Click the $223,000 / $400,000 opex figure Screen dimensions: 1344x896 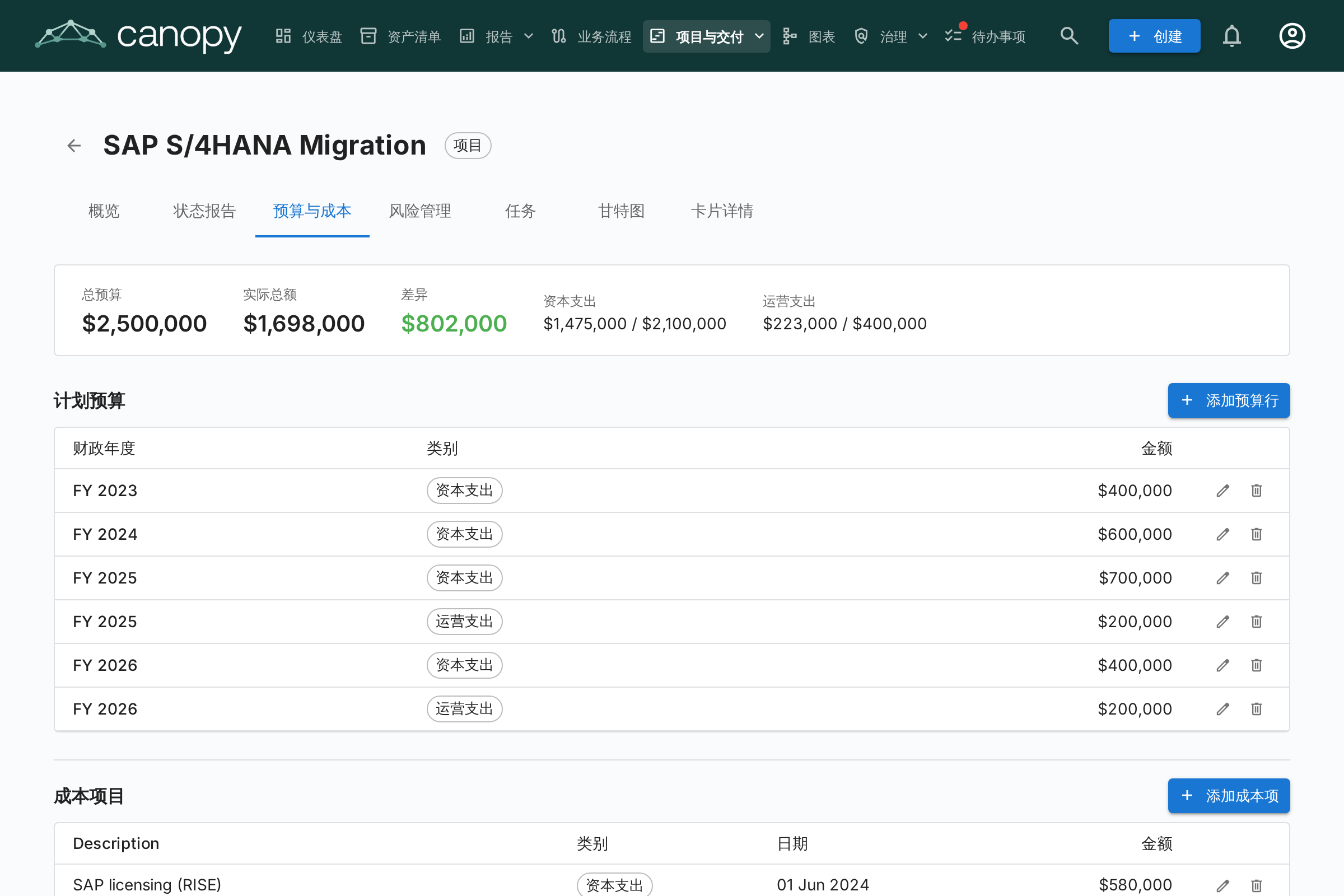click(x=844, y=324)
